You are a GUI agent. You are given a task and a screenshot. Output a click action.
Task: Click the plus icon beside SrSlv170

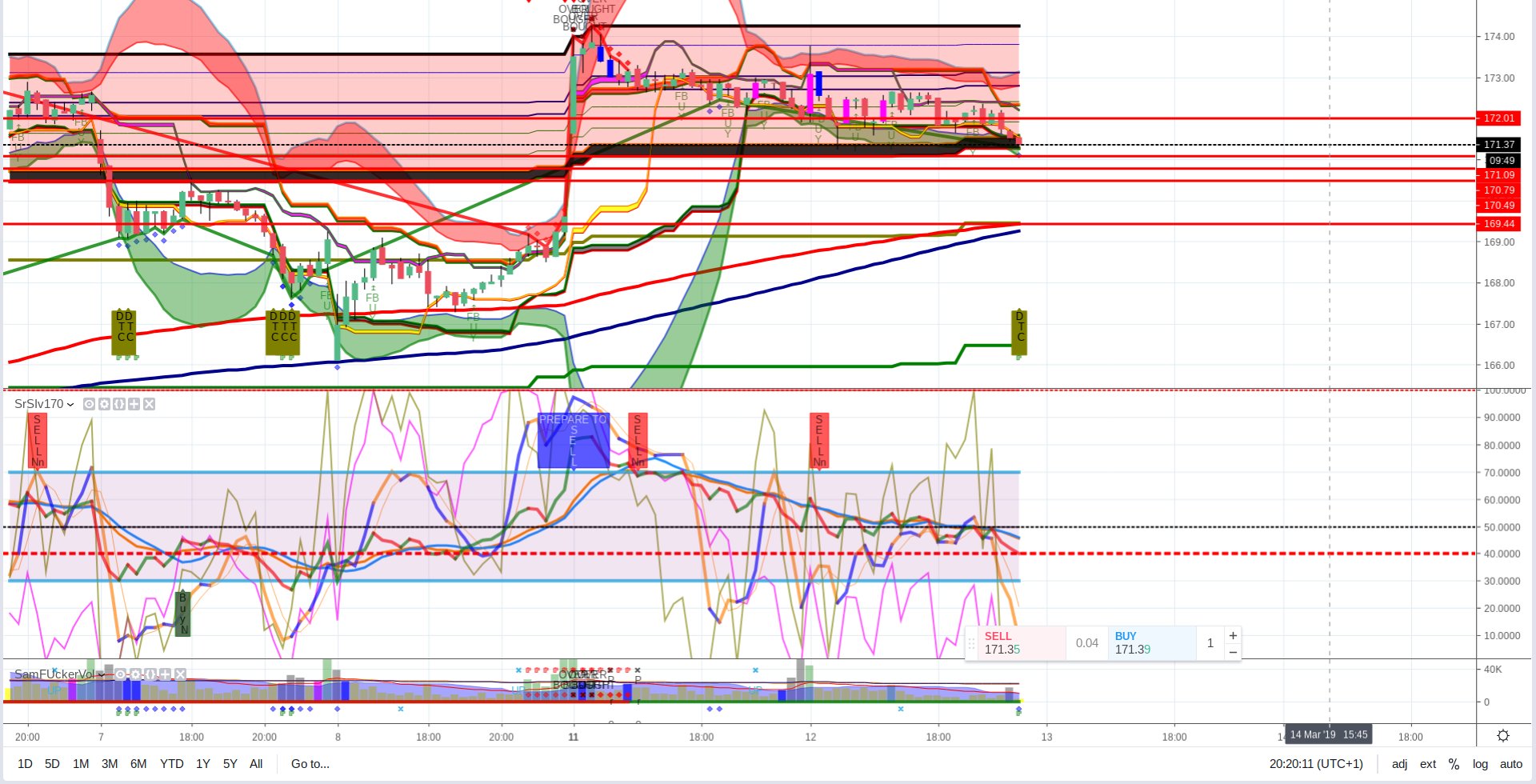click(134, 404)
